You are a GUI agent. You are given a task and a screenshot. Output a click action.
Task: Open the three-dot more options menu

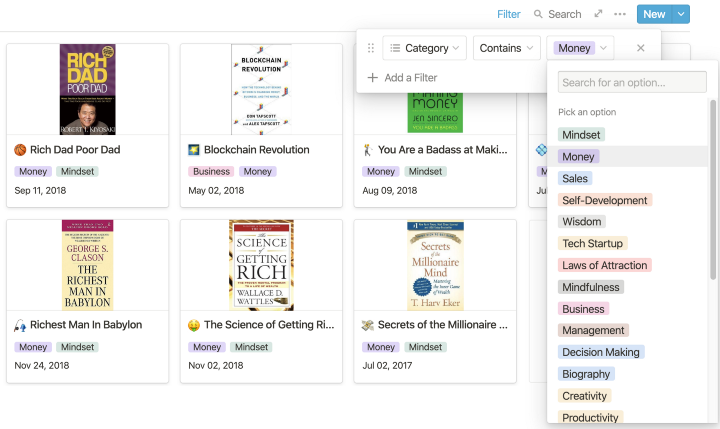620,14
